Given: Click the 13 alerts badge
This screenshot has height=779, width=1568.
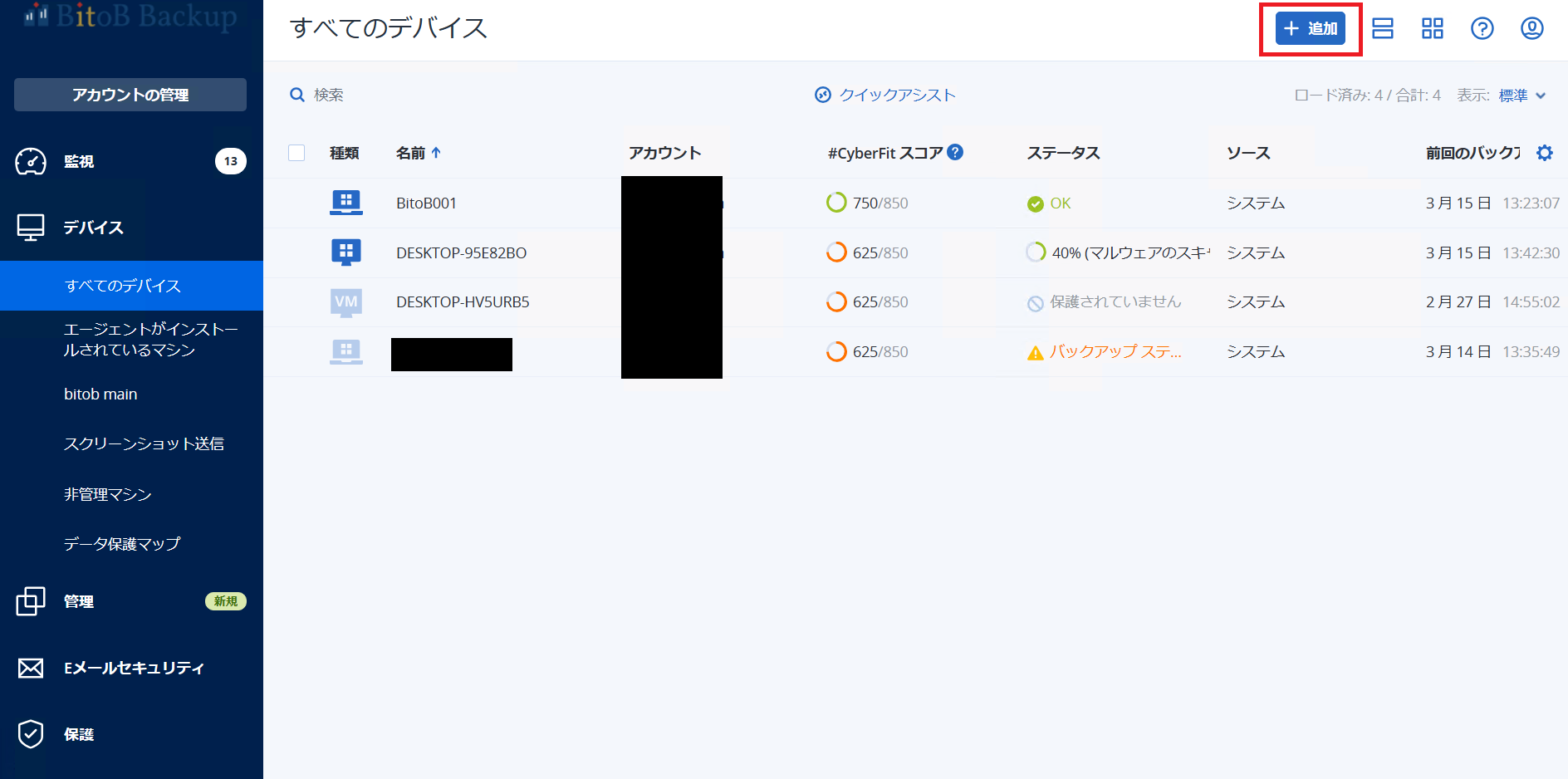Looking at the screenshot, I should tap(231, 161).
